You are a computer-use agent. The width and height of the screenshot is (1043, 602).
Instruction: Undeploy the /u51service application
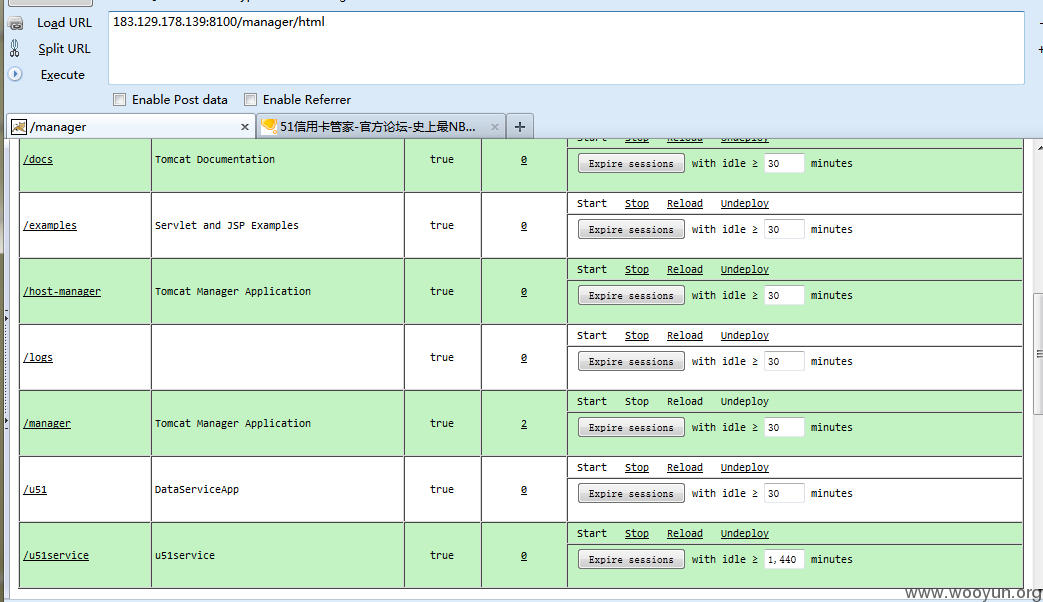pyautogui.click(x=744, y=533)
